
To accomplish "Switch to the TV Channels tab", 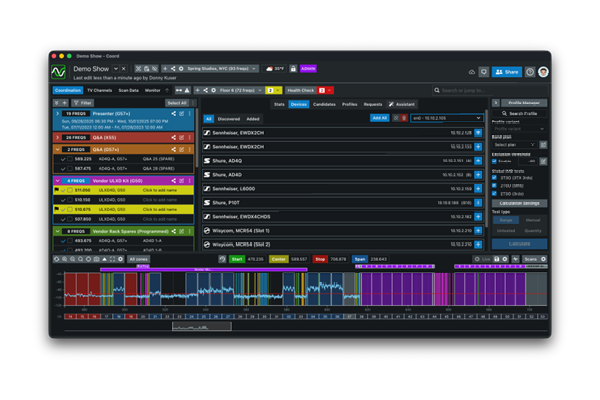I will click(x=101, y=90).
